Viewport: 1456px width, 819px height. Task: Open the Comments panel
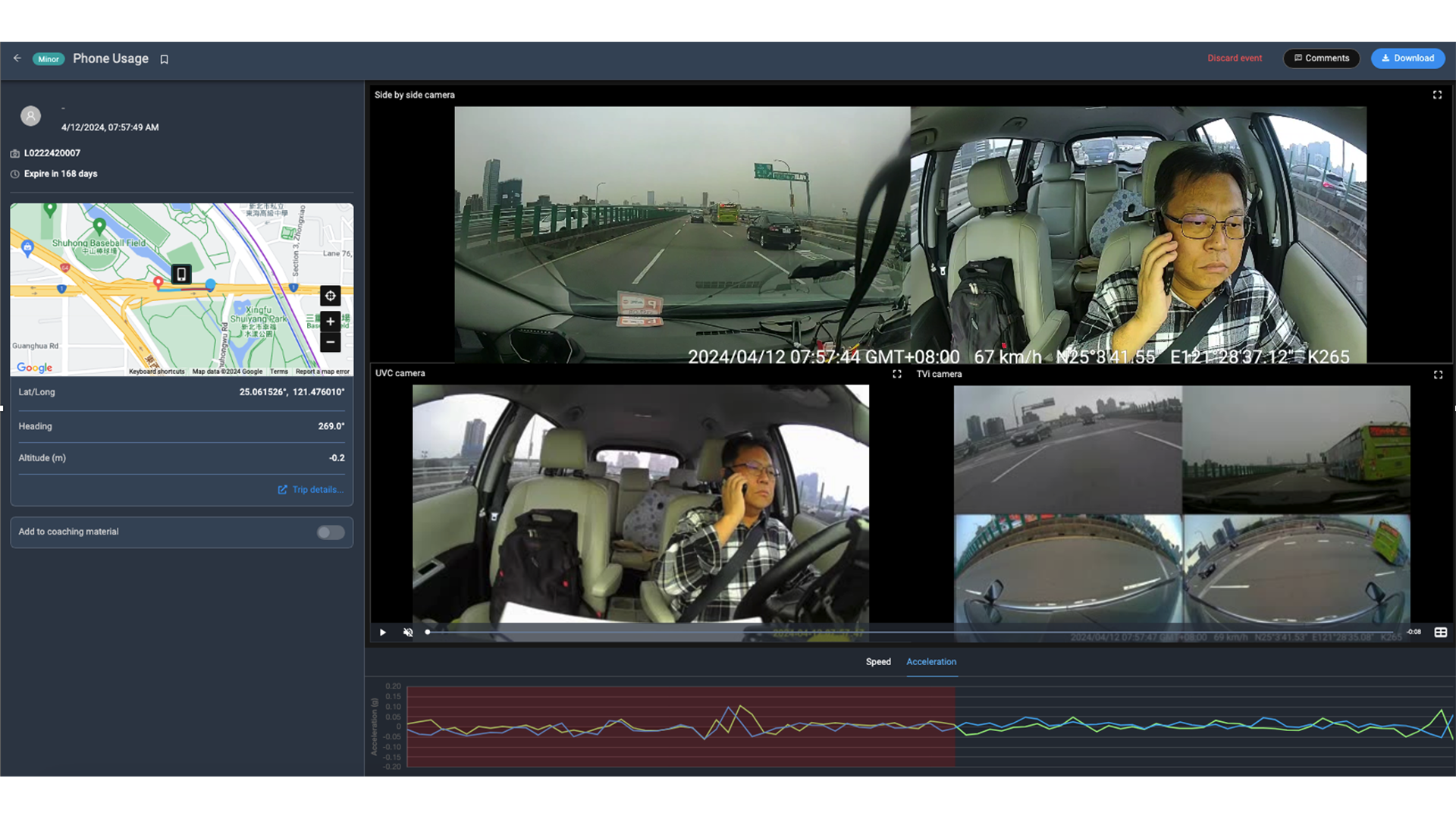pos(1321,58)
